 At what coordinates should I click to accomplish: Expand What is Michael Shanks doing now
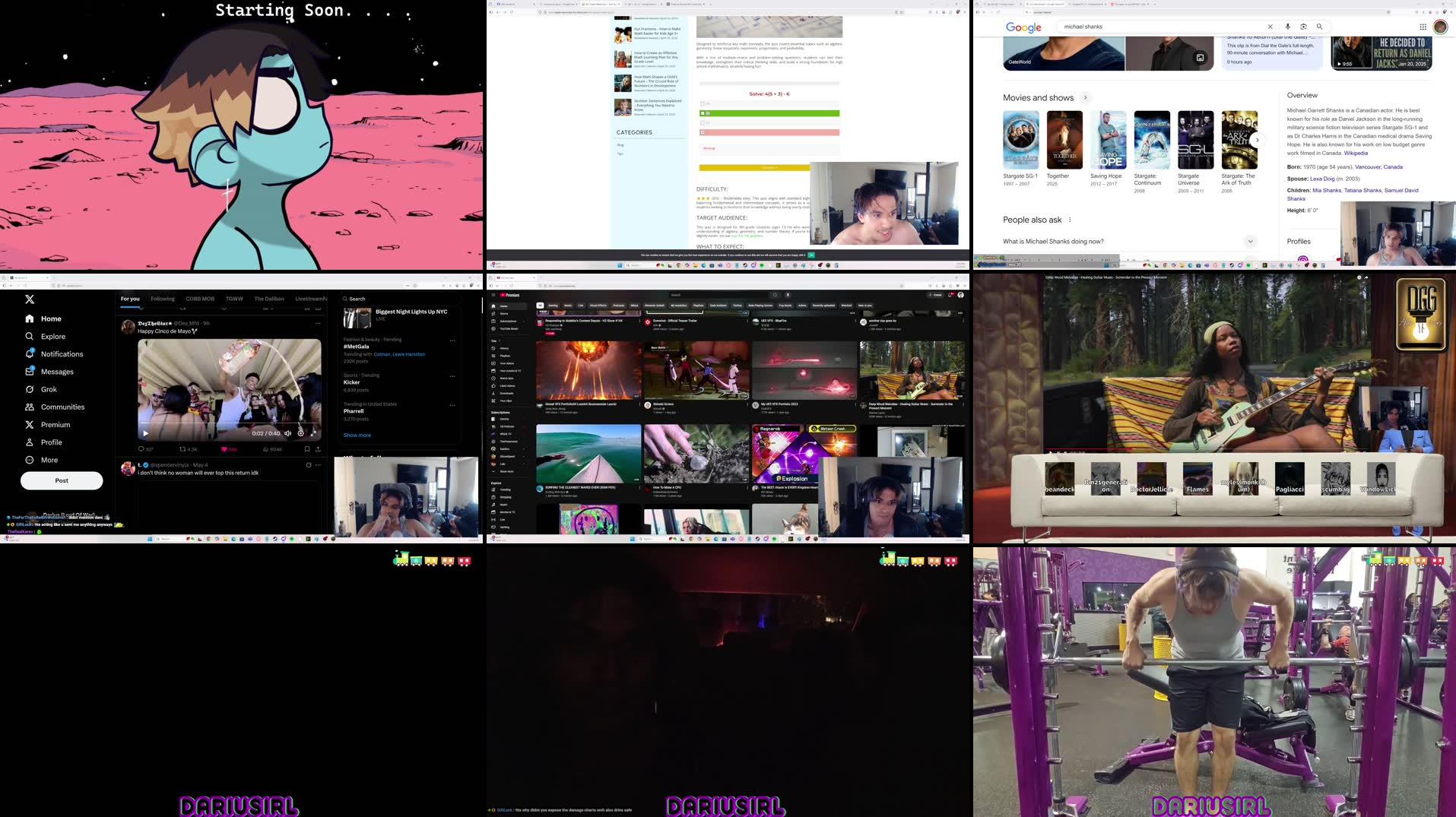pos(1250,242)
